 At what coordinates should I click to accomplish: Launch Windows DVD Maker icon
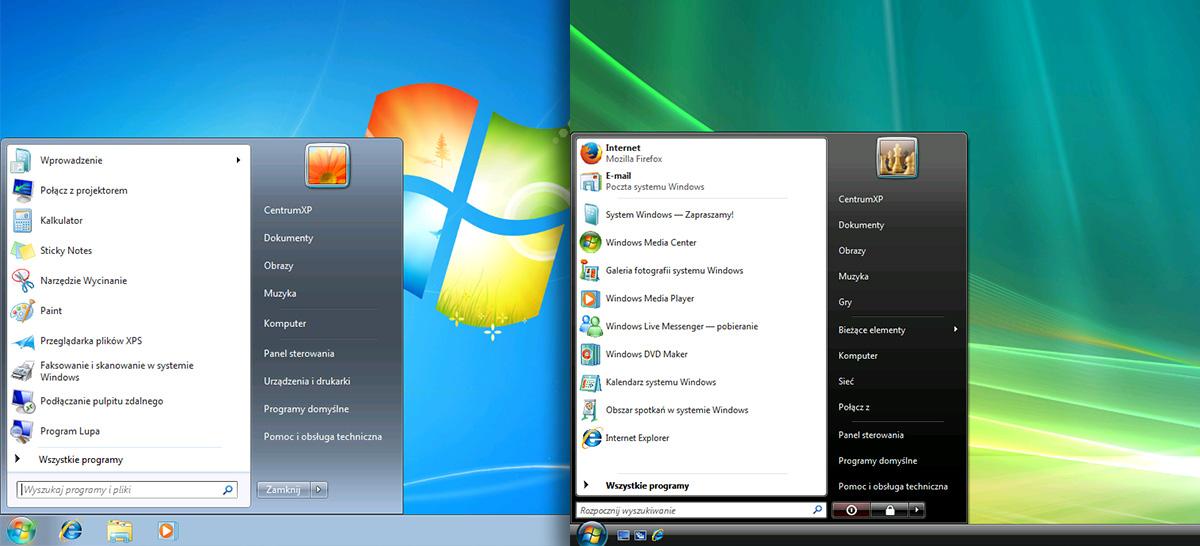pyautogui.click(x=590, y=354)
